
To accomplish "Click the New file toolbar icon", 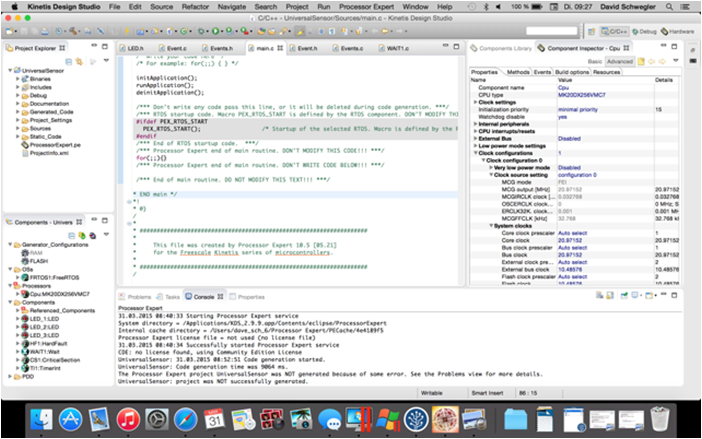I will coord(9,31).
